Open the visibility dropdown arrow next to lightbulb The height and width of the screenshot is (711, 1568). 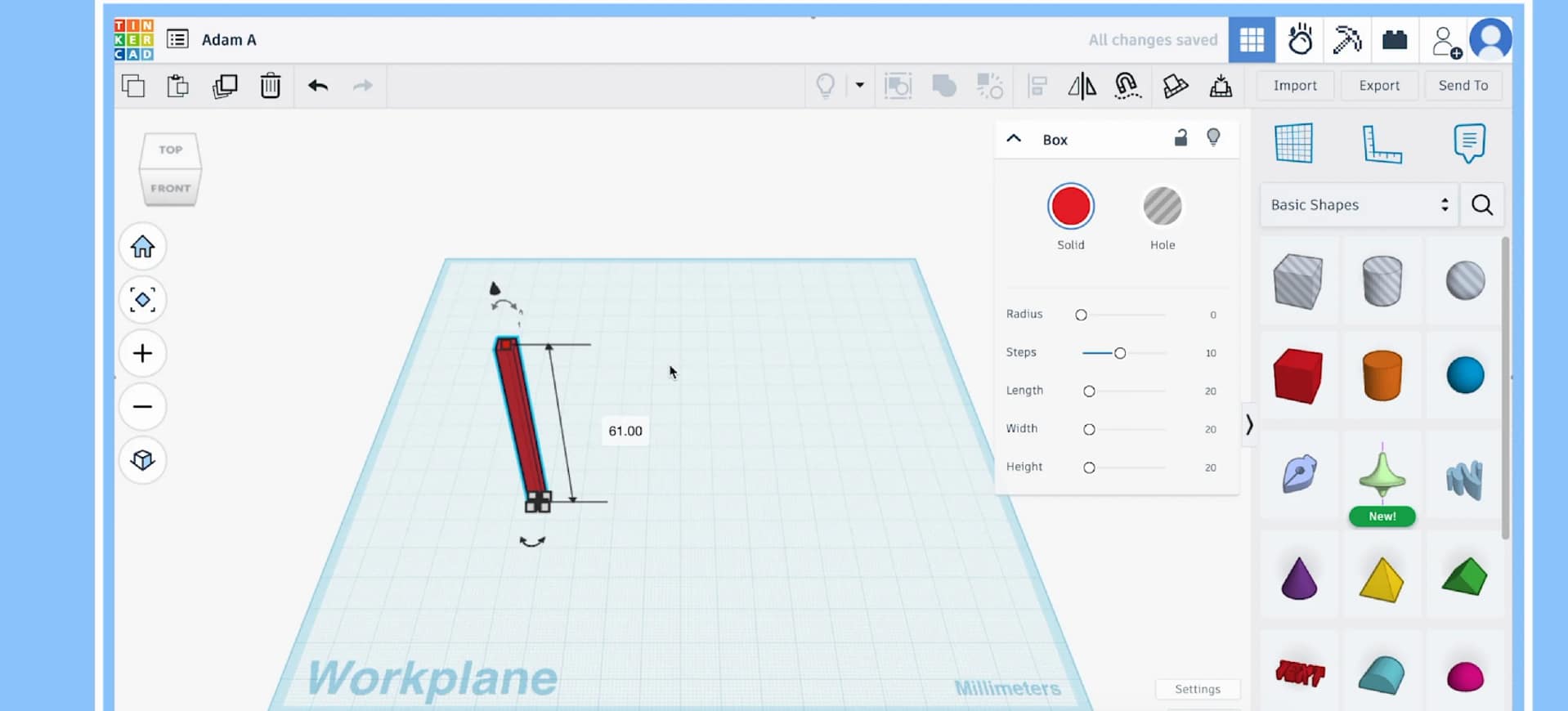click(x=859, y=84)
